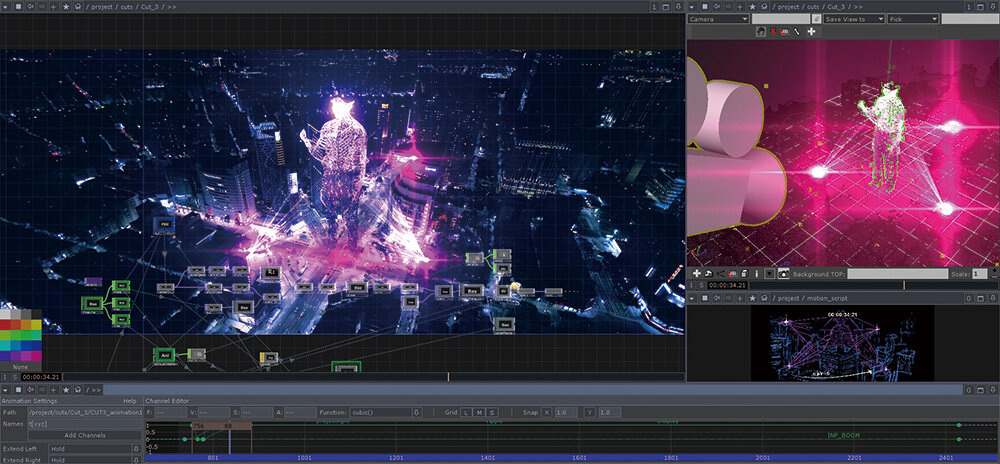This screenshot has height=464, width=1000.
Task: Select the head-shaped display icon in viewer toolbar
Action: (x=761, y=32)
